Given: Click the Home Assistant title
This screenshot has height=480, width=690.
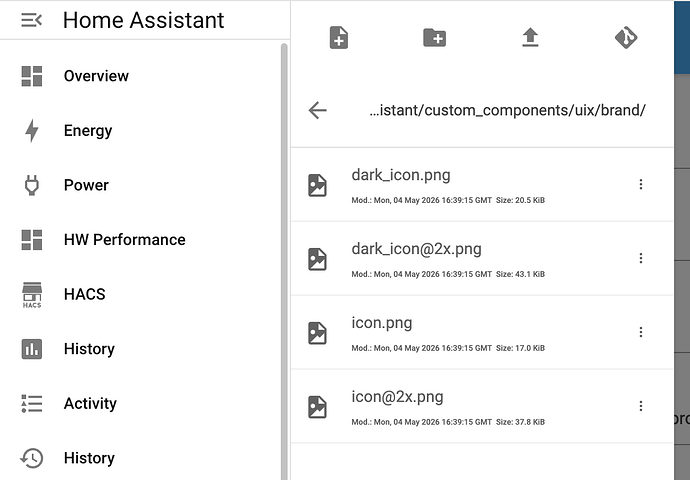Looking at the screenshot, I should tap(143, 20).
